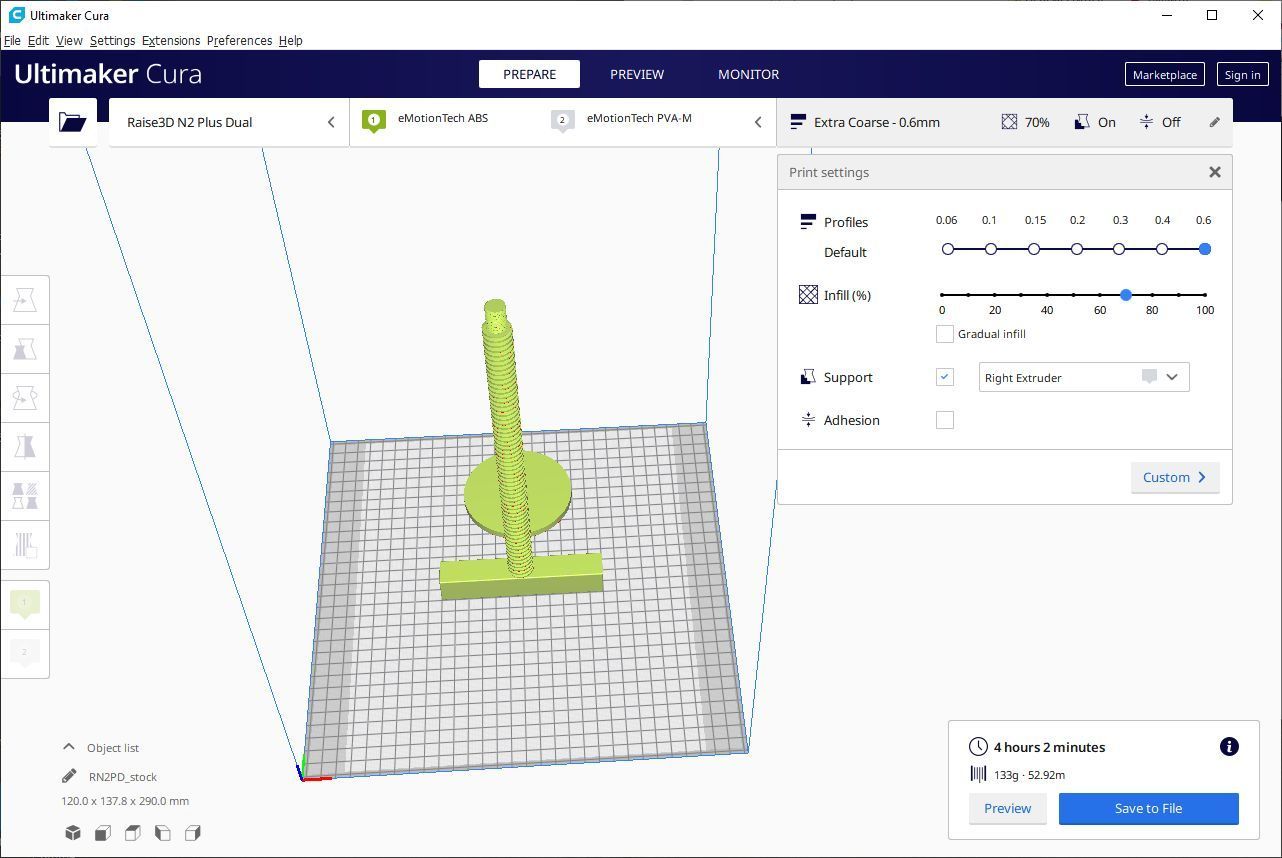Screen dimensions: 1282x858
Task: Enable the Adhesion checkbox
Action: tap(944, 420)
